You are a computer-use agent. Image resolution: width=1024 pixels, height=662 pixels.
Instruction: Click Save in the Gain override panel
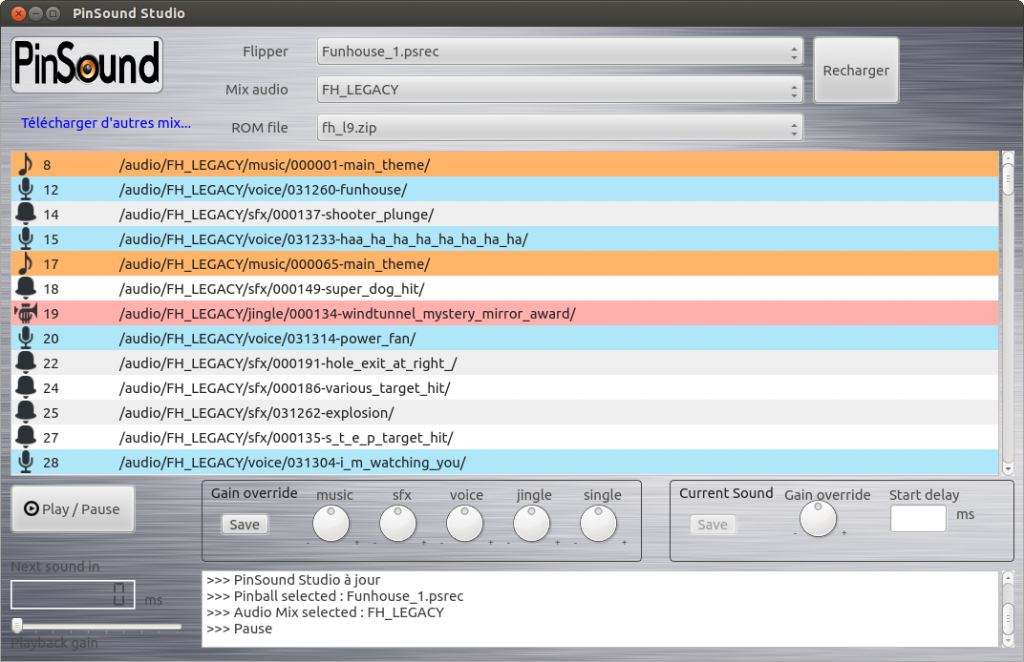click(244, 524)
